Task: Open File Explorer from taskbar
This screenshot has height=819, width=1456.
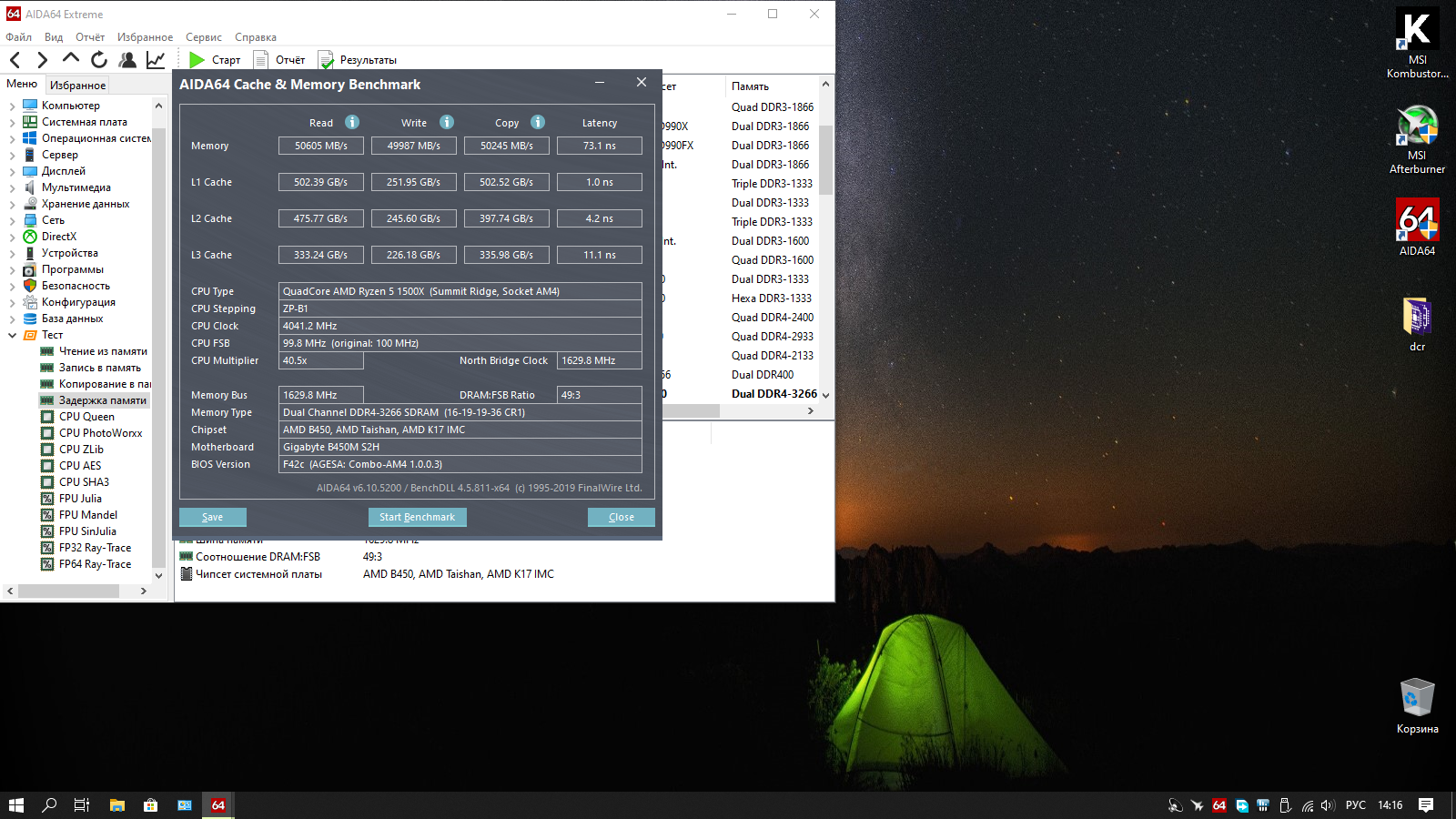Action: 116,805
